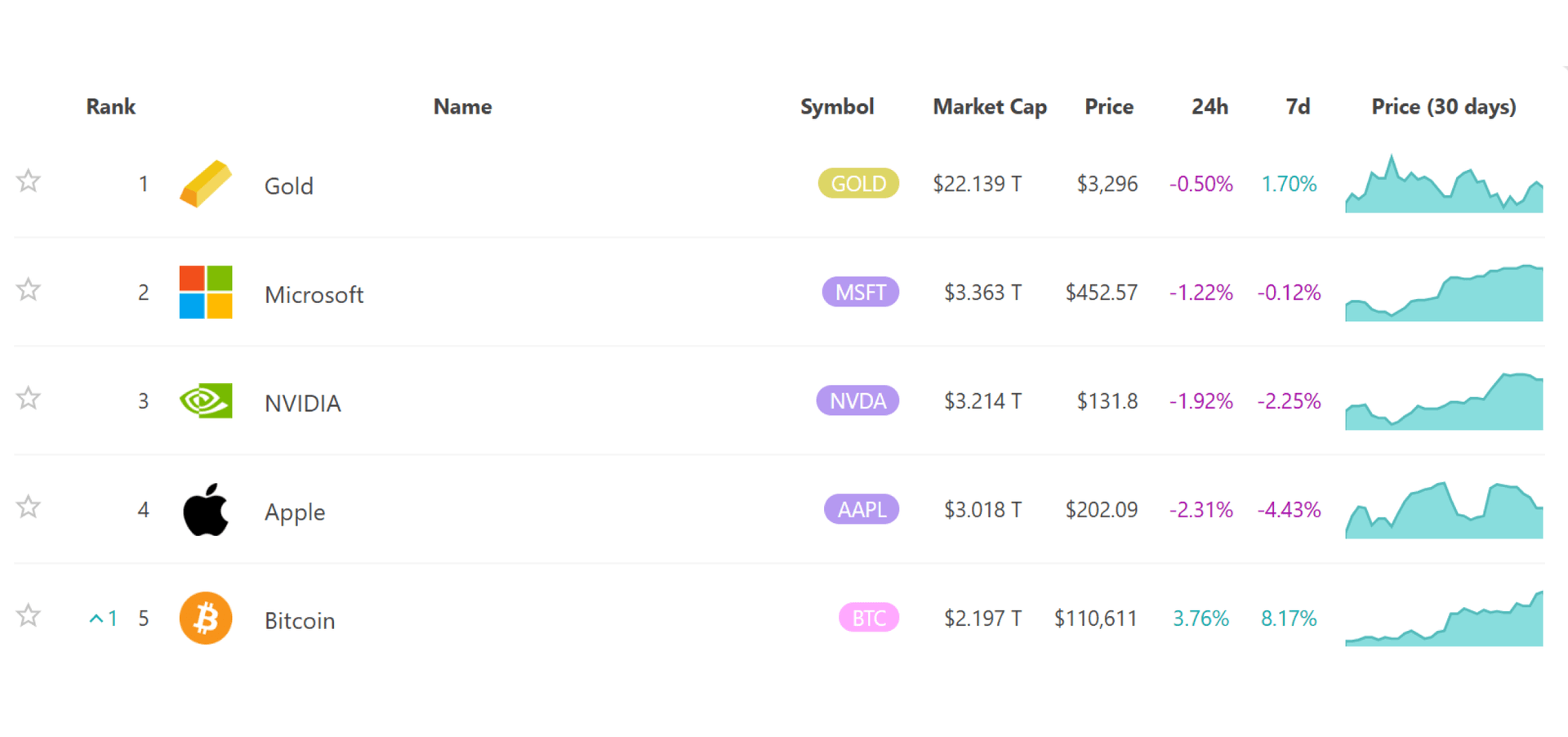
Task: Sort by the Price column header
Action: pyautogui.click(x=1109, y=106)
